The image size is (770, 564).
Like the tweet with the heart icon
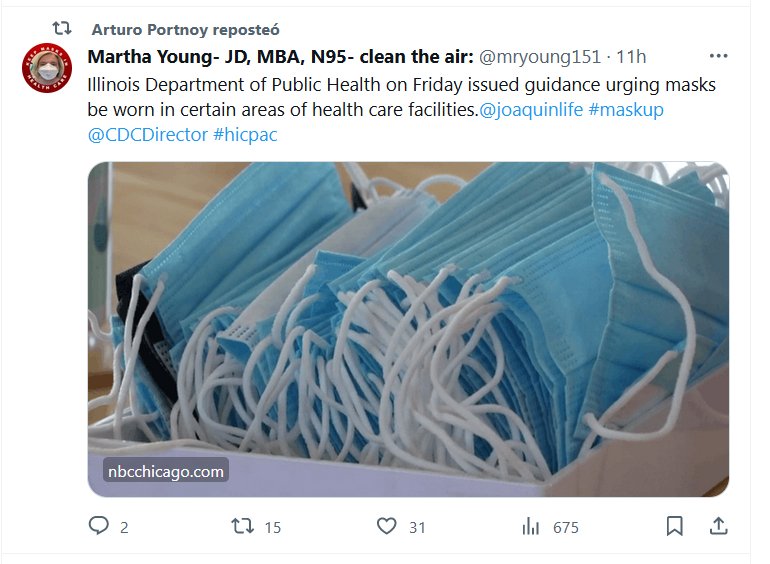click(386, 526)
